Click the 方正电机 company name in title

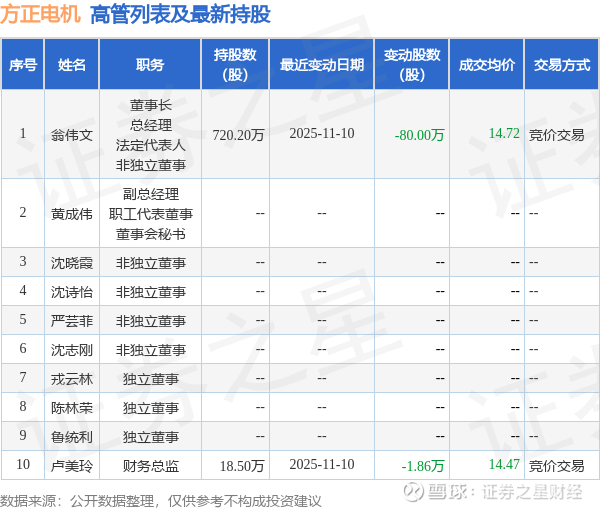pos(41,15)
